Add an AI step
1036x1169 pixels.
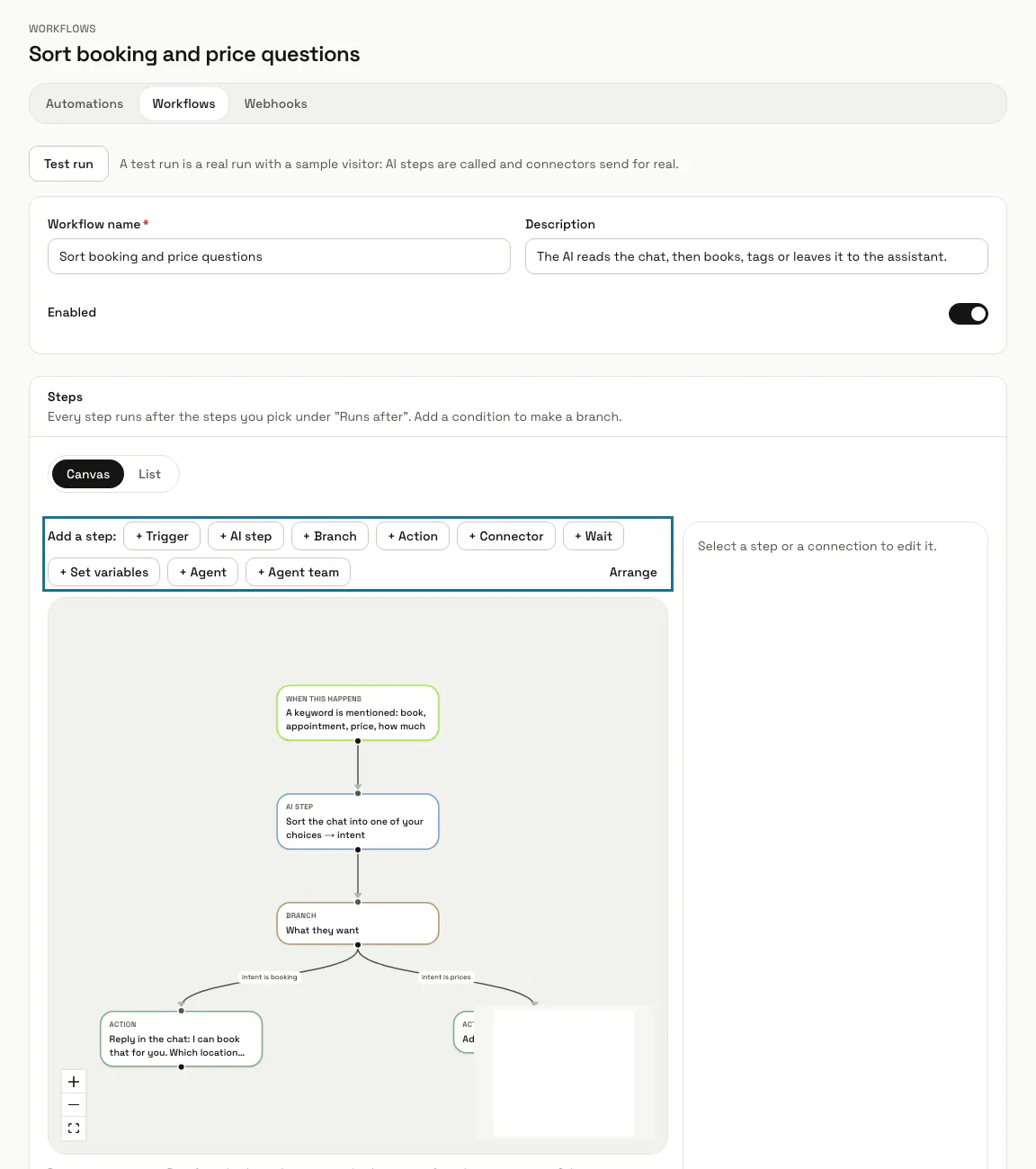(x=246, y=536)
